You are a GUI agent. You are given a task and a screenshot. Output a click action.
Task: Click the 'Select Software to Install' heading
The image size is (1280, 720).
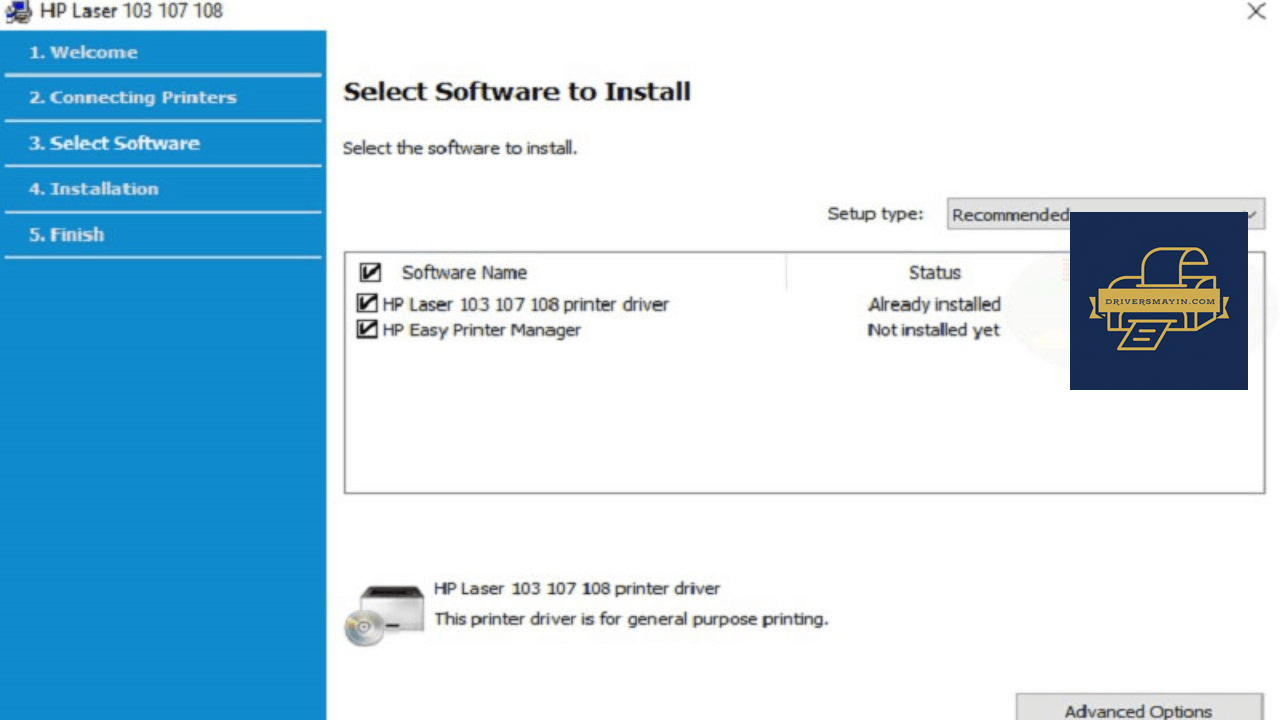[517, 92]
